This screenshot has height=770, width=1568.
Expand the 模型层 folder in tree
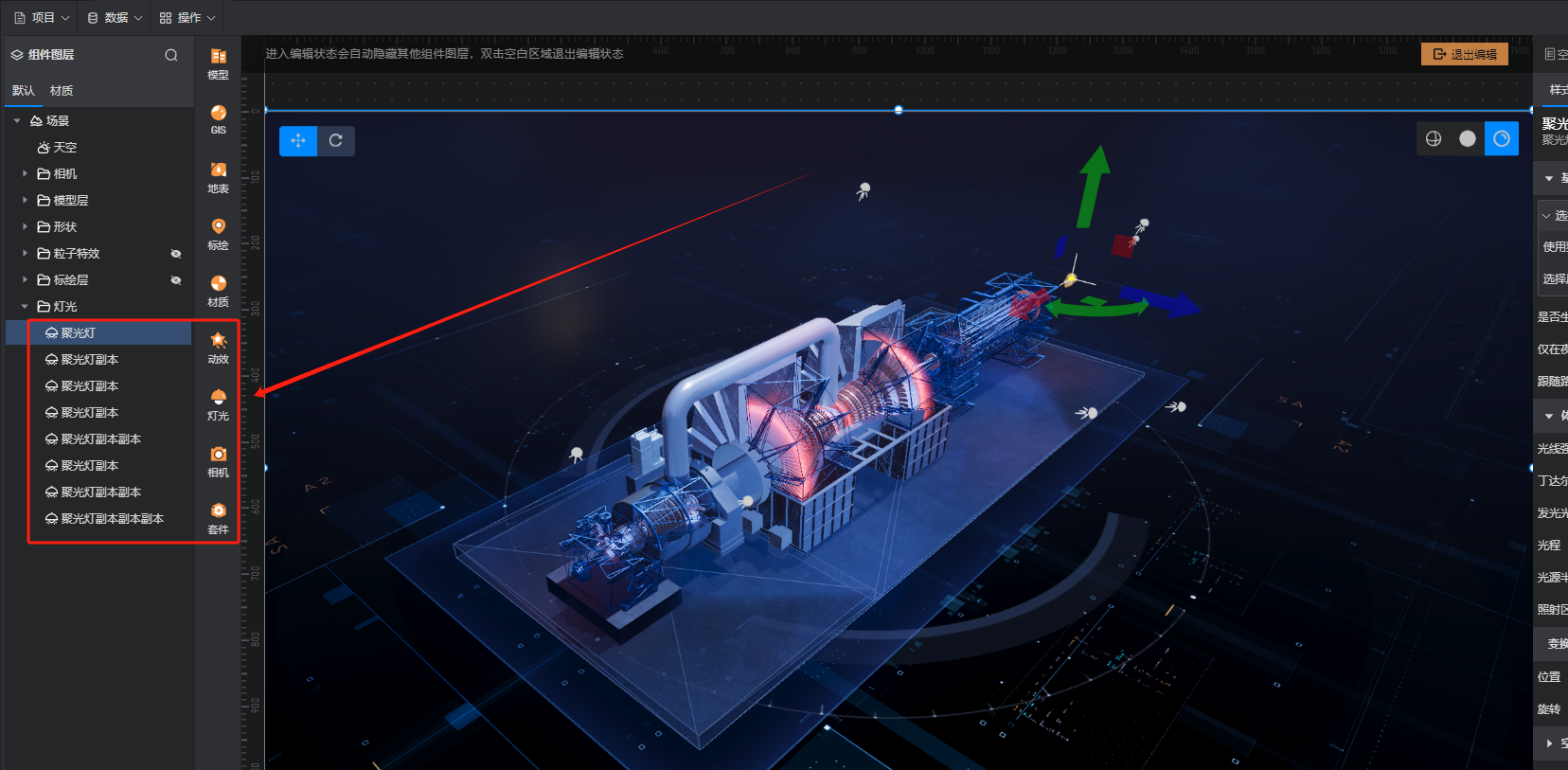pyautogui.click(x=25, y=201)
